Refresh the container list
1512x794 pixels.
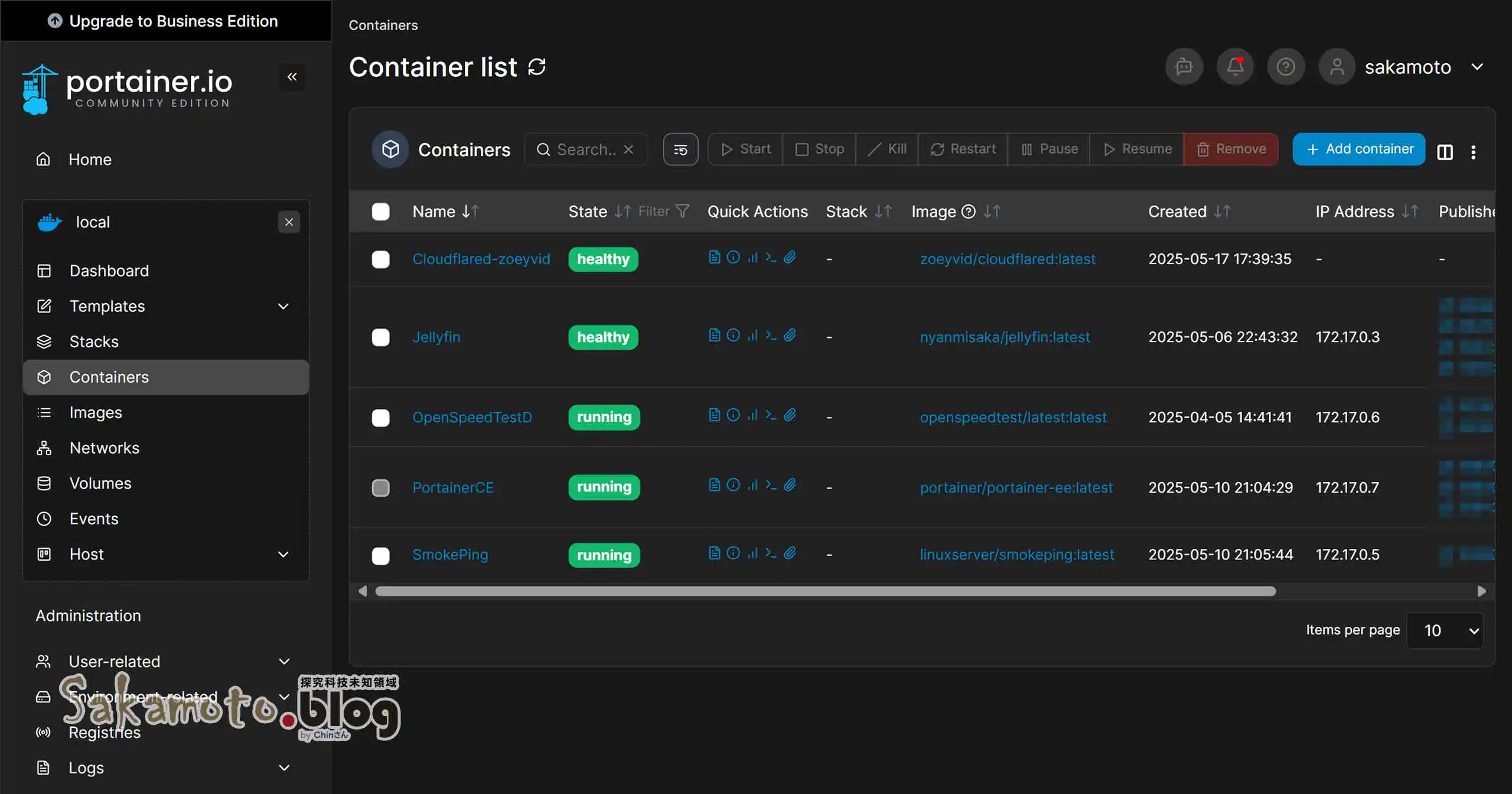[x=536, y=67]
